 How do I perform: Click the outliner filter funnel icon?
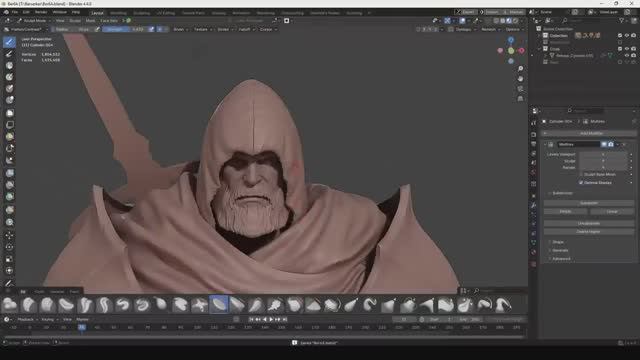(x=622, y=20)
